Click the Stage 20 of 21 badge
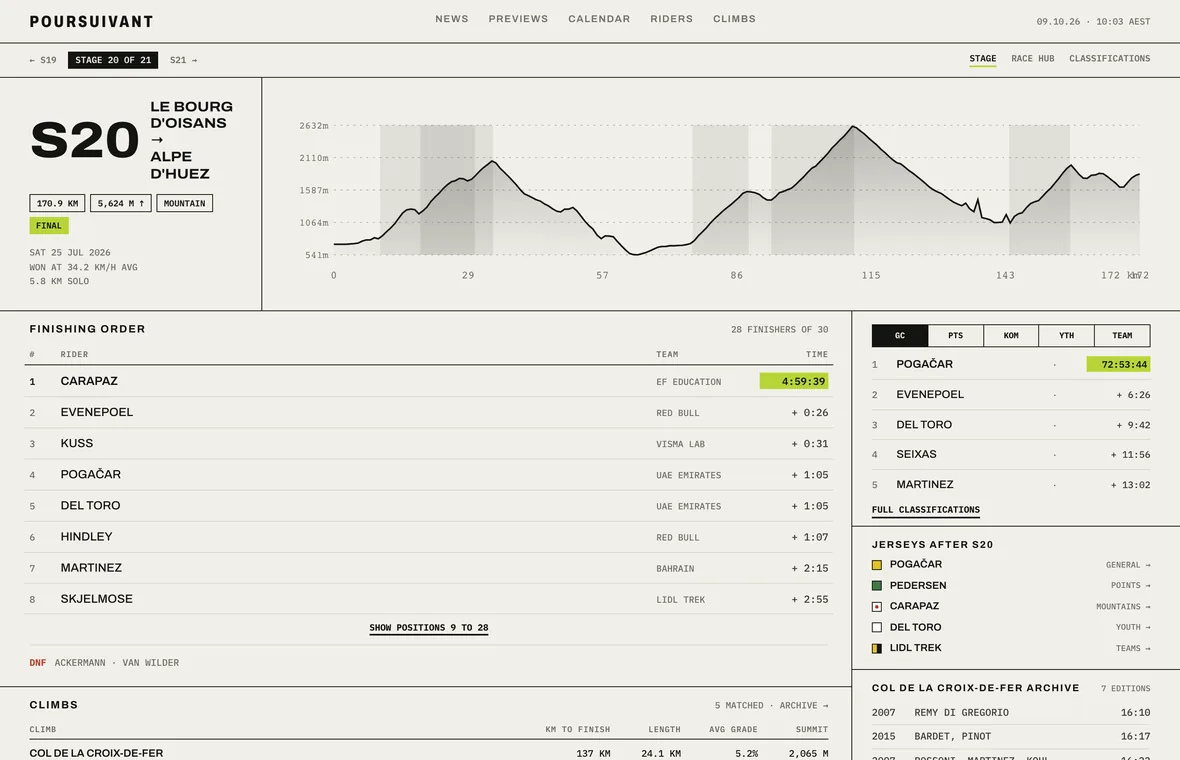Viewport: 1180px width, 760px height. (x=113, y=60)
